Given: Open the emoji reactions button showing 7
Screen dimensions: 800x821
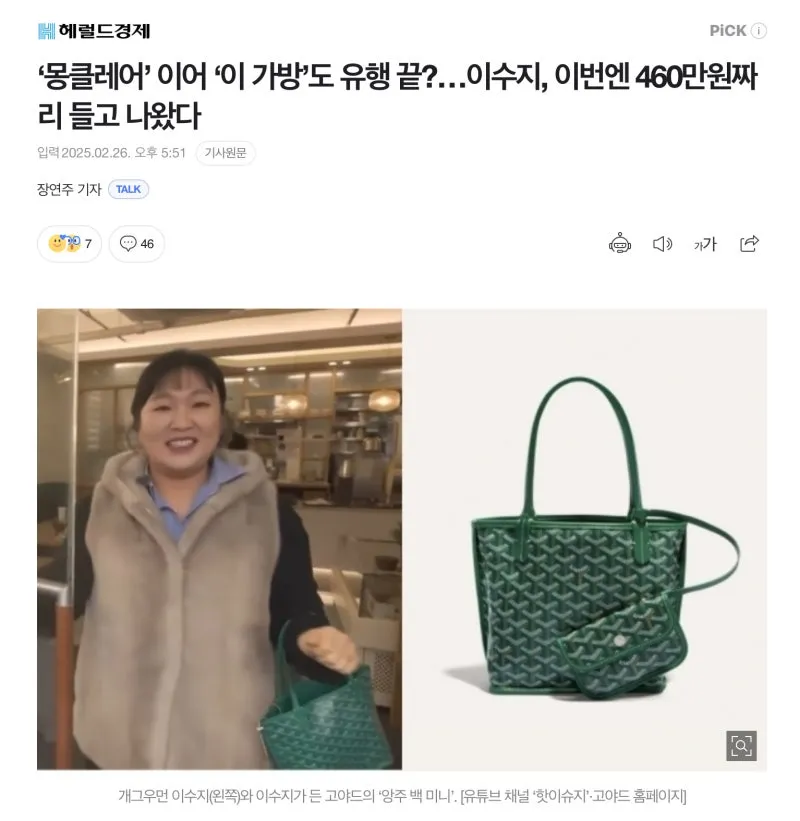Looking at the screenshot, I should coord(69,243).
